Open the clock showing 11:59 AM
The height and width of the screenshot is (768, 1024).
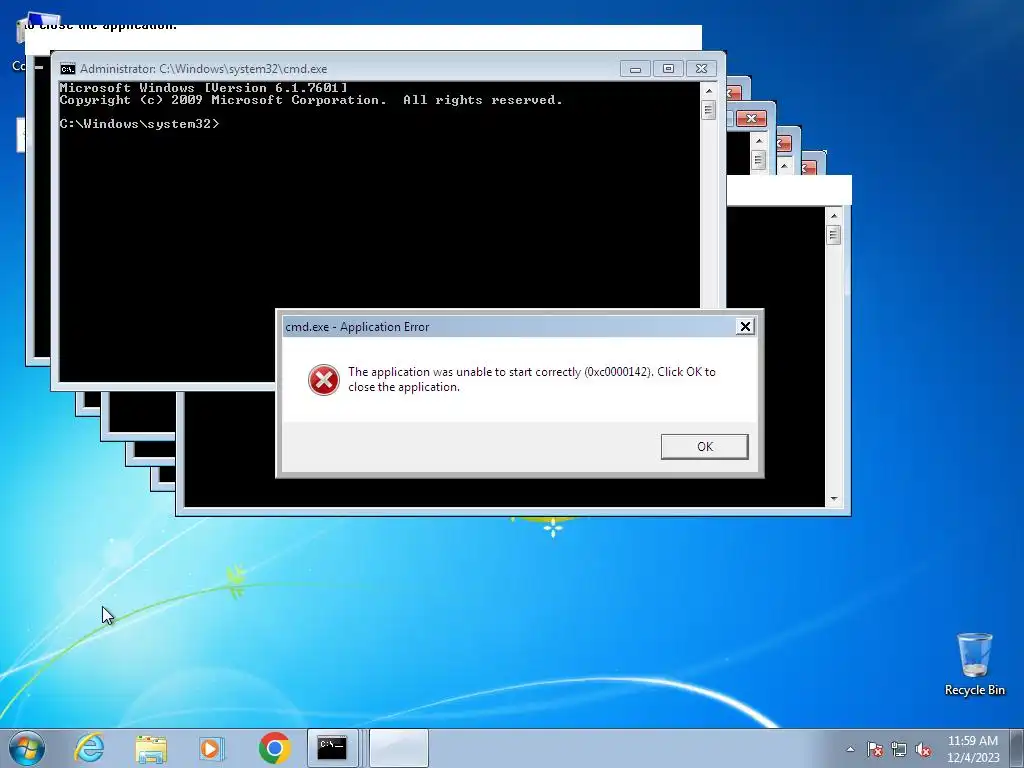tap(973, 749)
